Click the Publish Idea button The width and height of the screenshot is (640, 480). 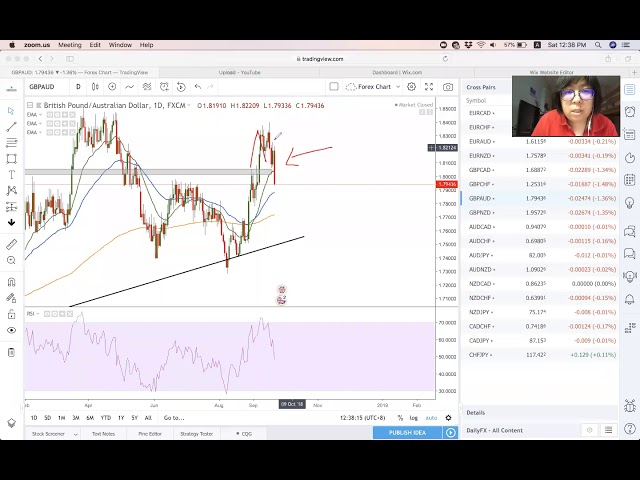(408, 433)
